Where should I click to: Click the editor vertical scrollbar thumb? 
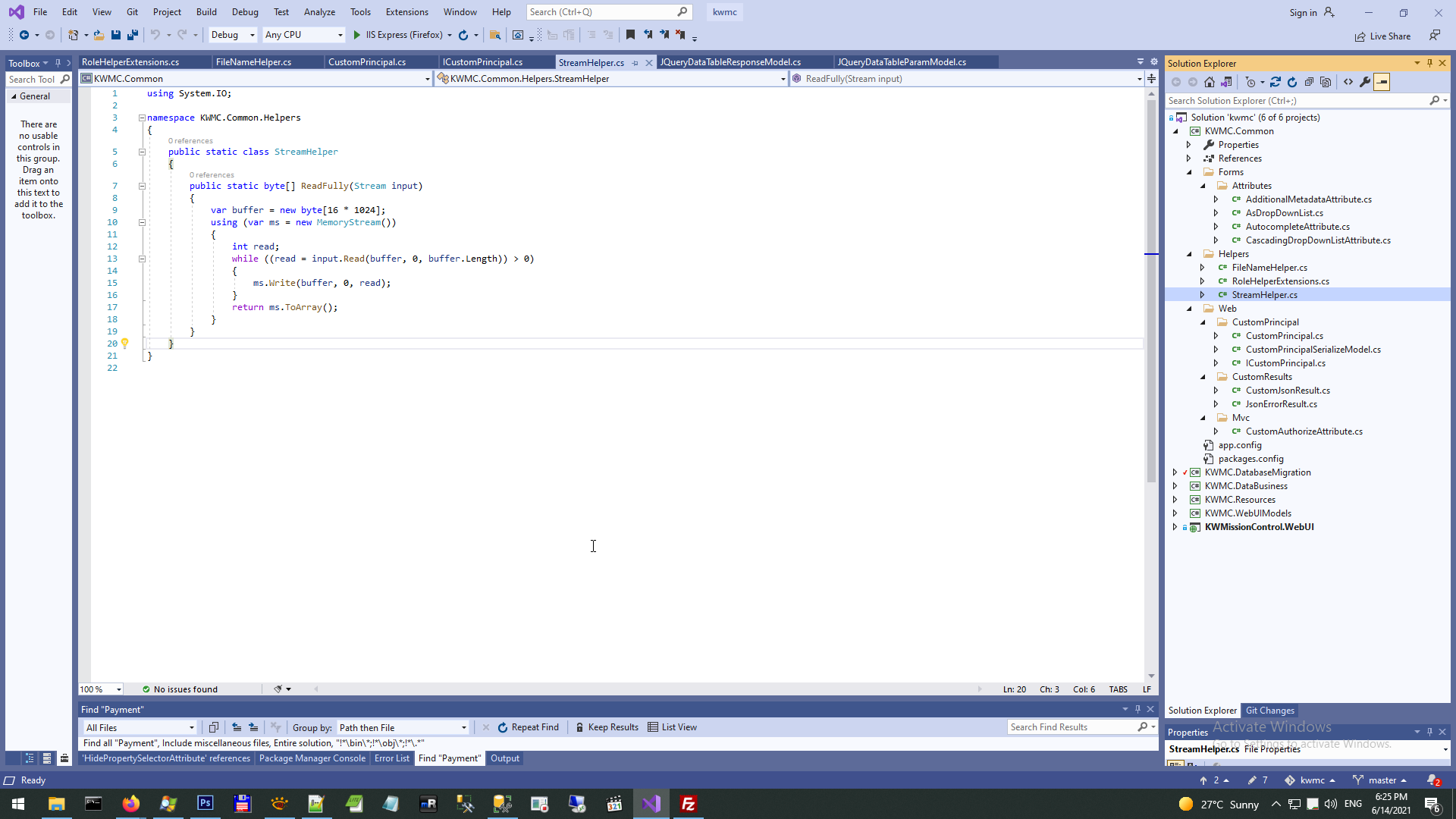coord(1151,288)
